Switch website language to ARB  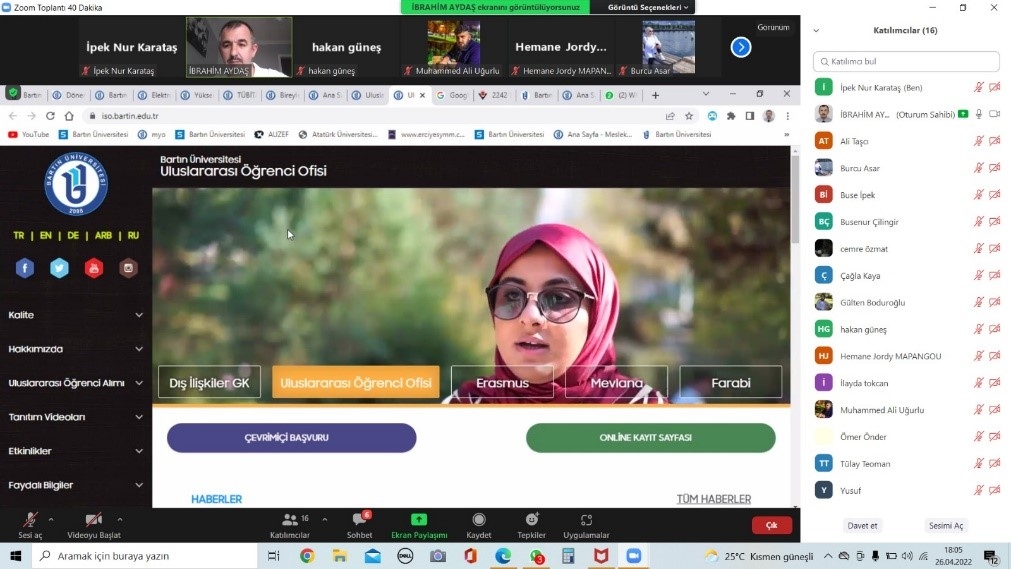(103, 235)
